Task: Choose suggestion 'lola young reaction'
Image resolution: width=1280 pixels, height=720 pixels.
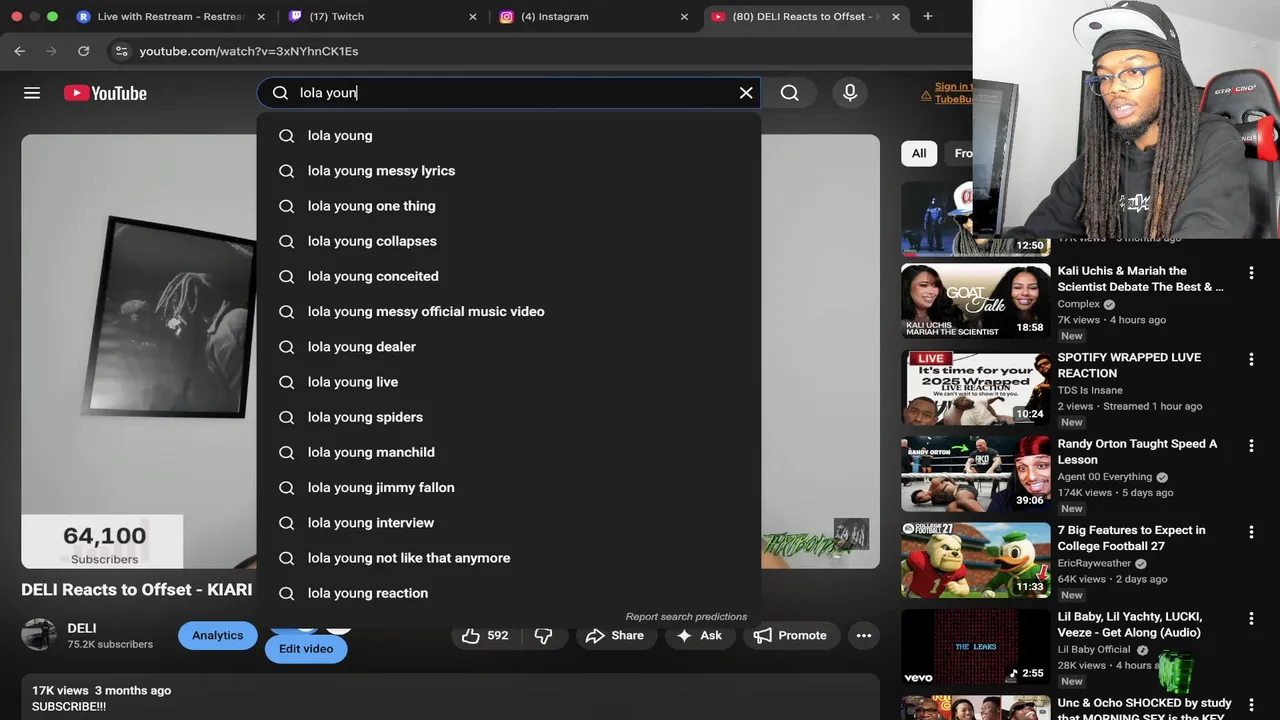Action: 509,593
